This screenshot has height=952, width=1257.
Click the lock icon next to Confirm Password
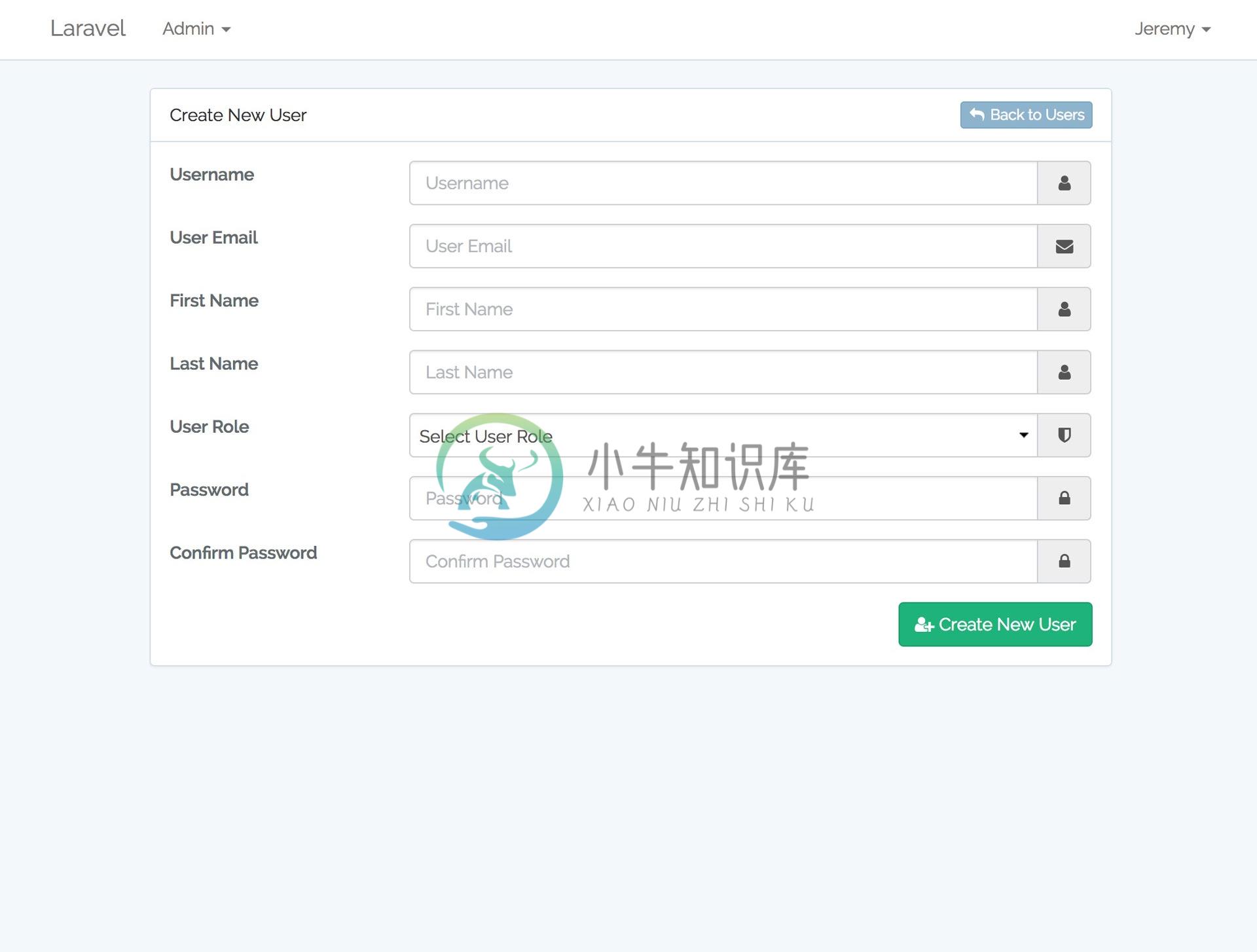coord(1064,560)
